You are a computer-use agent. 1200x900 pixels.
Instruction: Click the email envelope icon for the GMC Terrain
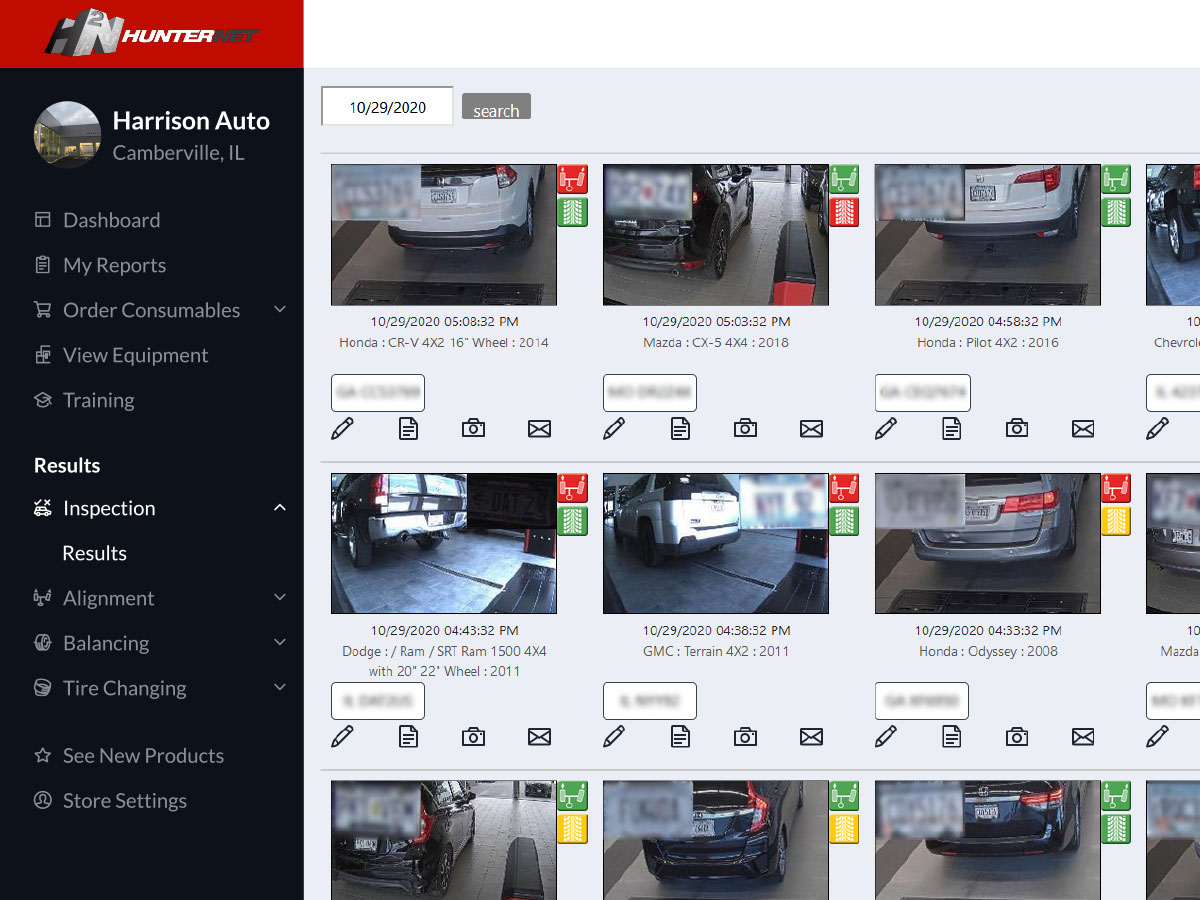click(x=811, y=737)
